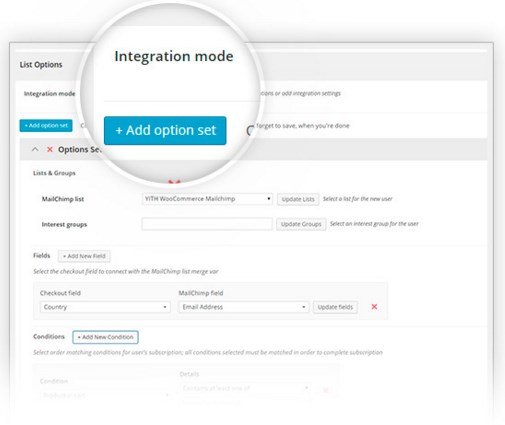Click the small 'Integration mode' label
Viewport: 505px width, 425px height.
tap(49, 94)
